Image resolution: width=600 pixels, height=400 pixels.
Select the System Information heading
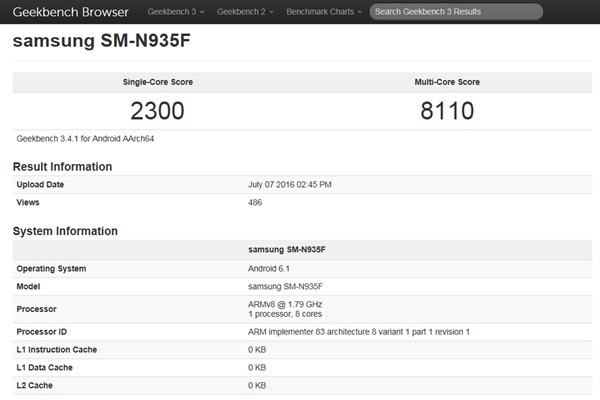point(65,231)
